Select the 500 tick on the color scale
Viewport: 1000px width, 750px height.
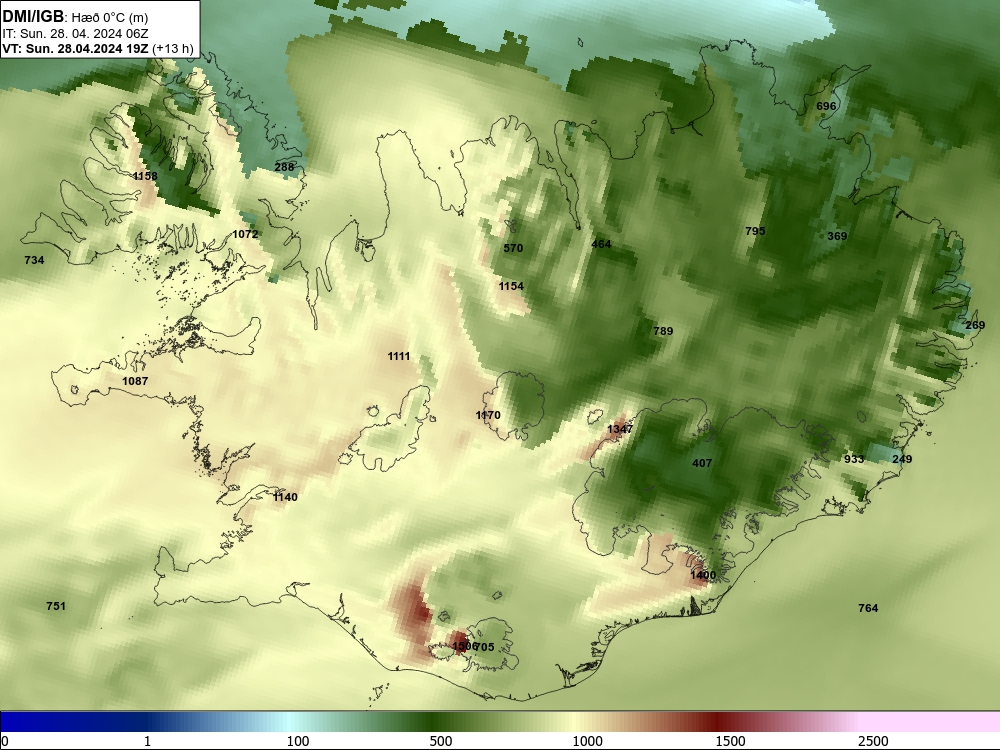point(441,741)
